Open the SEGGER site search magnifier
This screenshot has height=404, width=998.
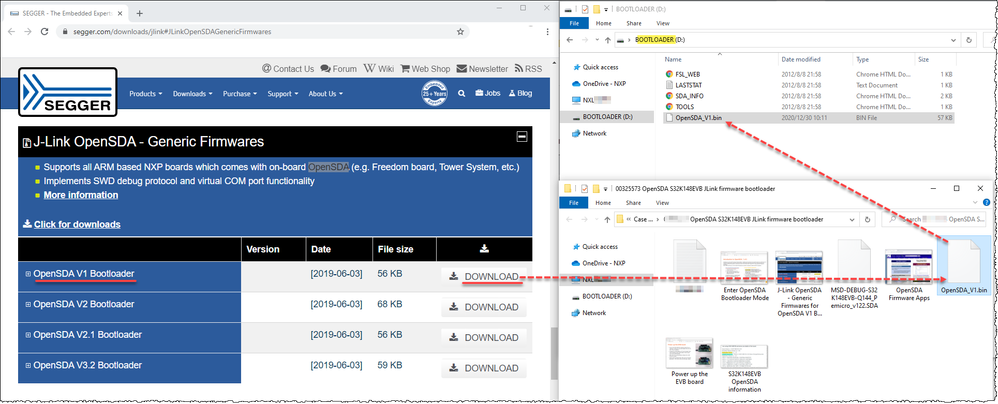pos(461,94)
